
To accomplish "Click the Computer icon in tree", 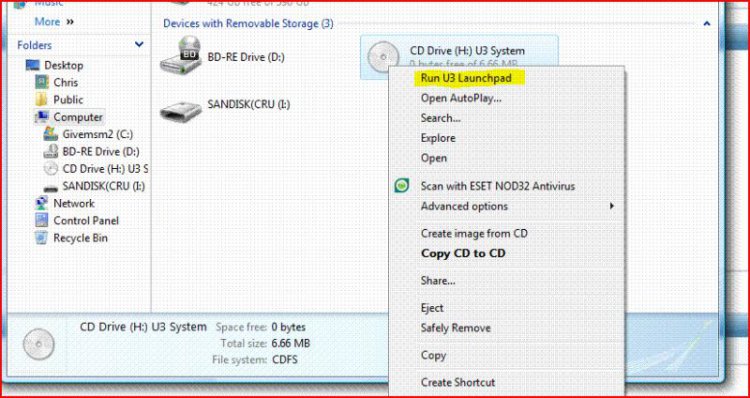I will 42,117.
